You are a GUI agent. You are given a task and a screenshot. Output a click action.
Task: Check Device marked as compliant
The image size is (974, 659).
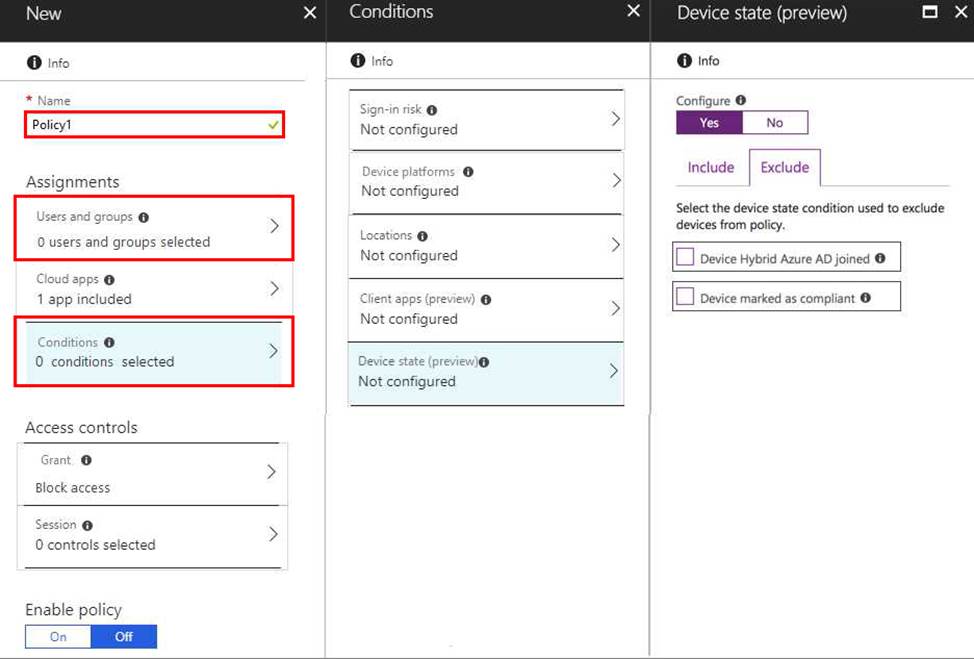coord(685,297)
